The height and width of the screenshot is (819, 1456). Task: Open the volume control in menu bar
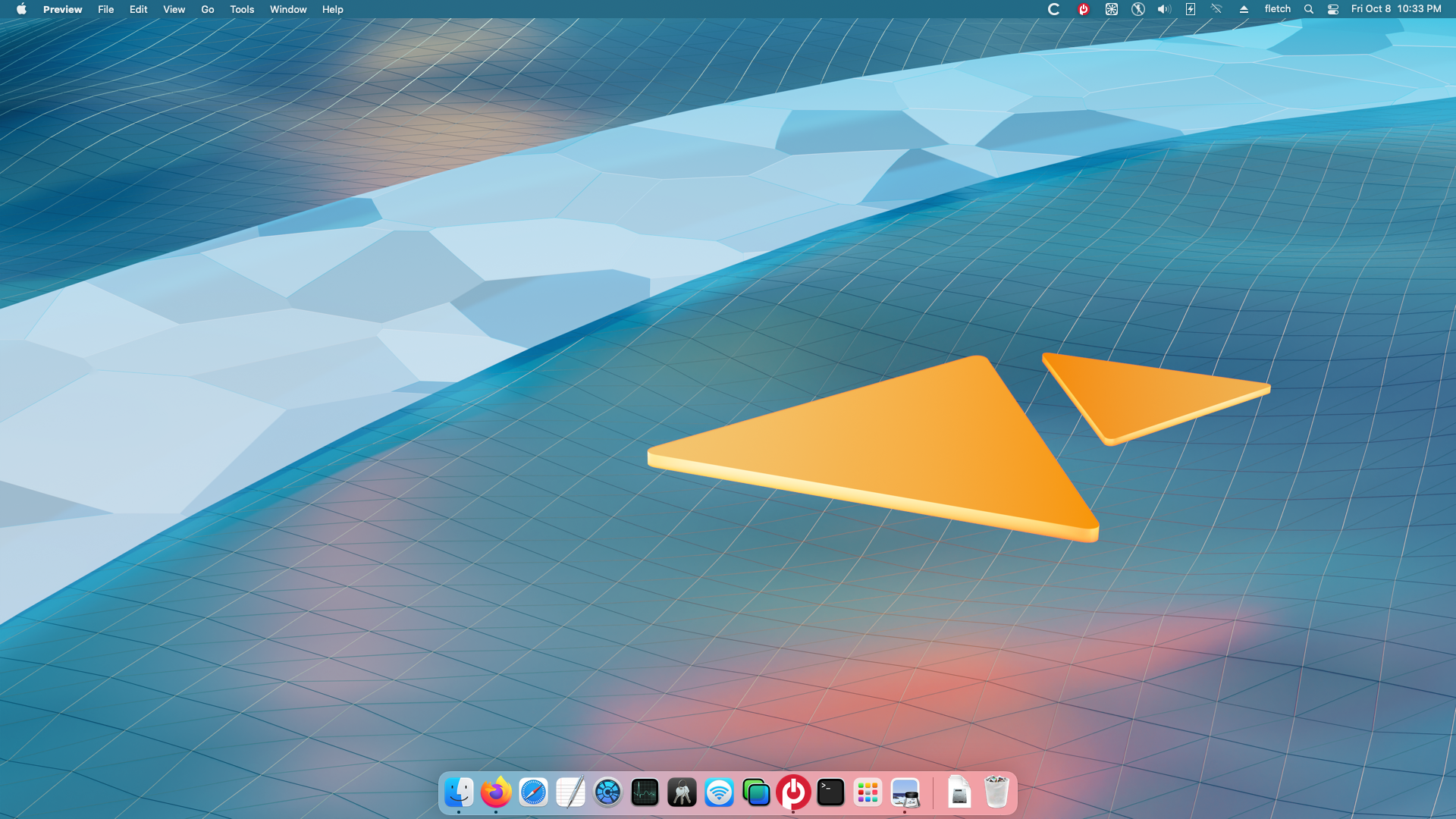[x=1164, y=9]
